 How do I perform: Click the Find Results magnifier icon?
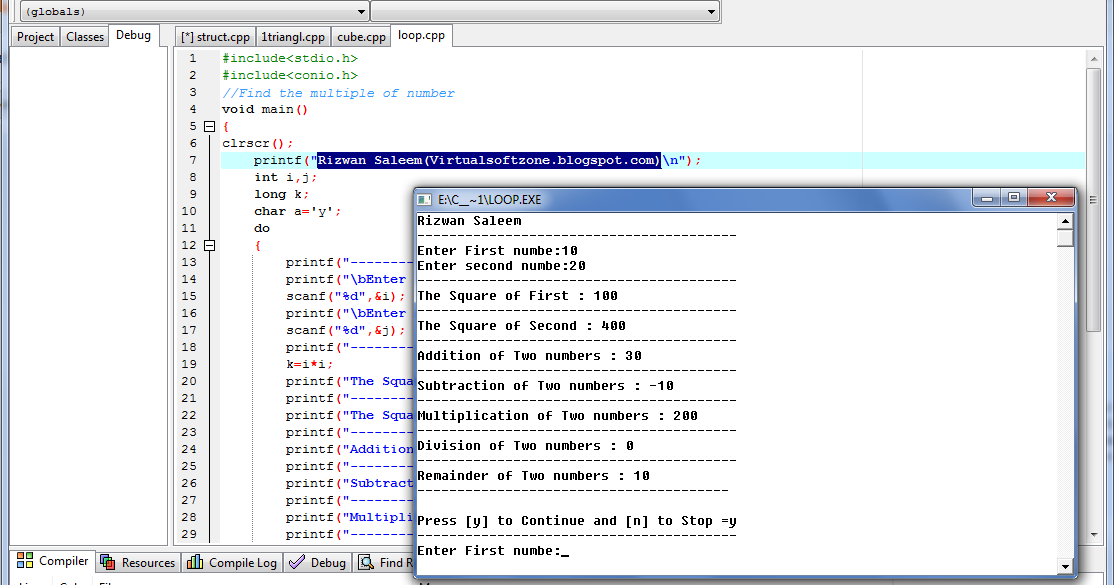pyautogui.click(x=366, y=562)
